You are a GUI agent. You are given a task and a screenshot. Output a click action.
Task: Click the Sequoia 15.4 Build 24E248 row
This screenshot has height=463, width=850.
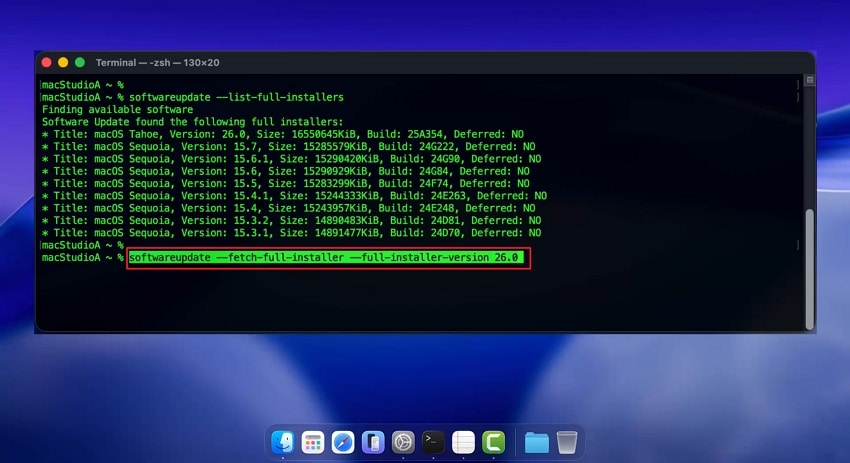[289, 208]
